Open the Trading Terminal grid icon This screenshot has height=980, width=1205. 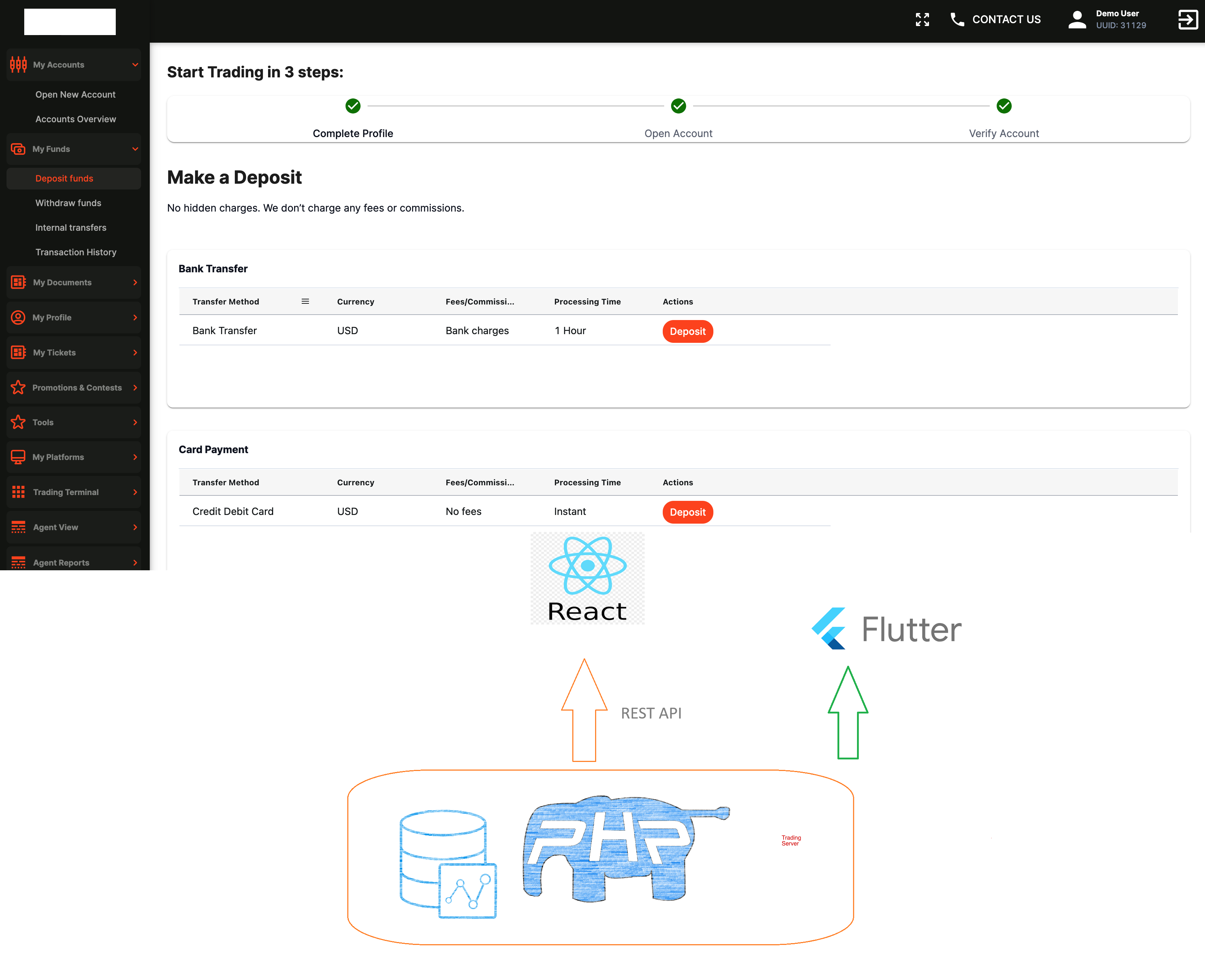19,492
